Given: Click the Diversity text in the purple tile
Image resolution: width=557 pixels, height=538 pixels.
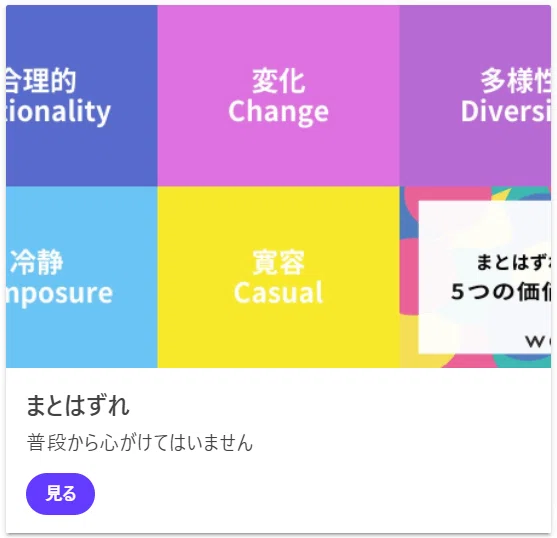Looking at the screenshot, I should pos(506,111).
